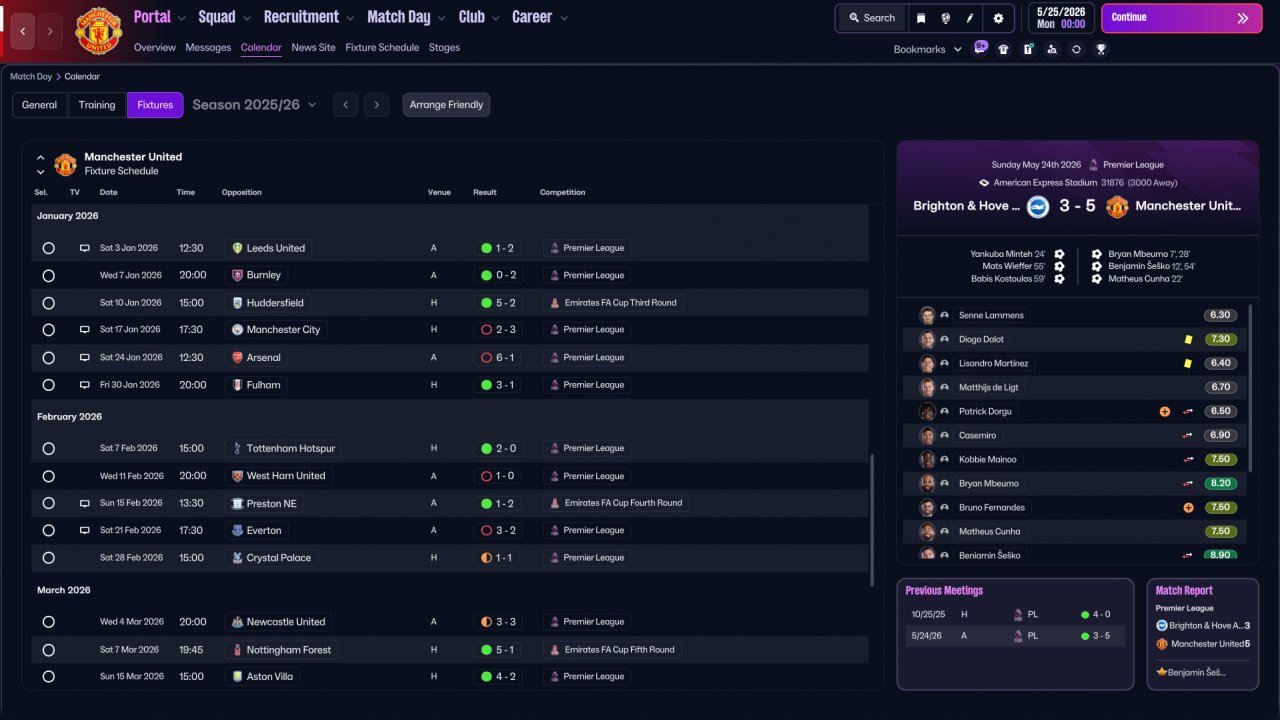Select the Arsenal fixture radio button
This screenshot has height=720, width=1280.
click(x=48, y=357)
